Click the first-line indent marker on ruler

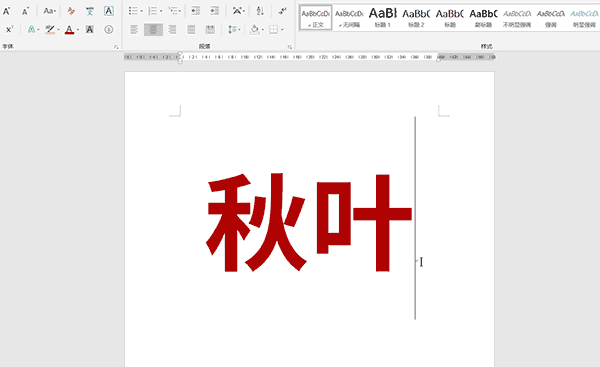point(180,54)
